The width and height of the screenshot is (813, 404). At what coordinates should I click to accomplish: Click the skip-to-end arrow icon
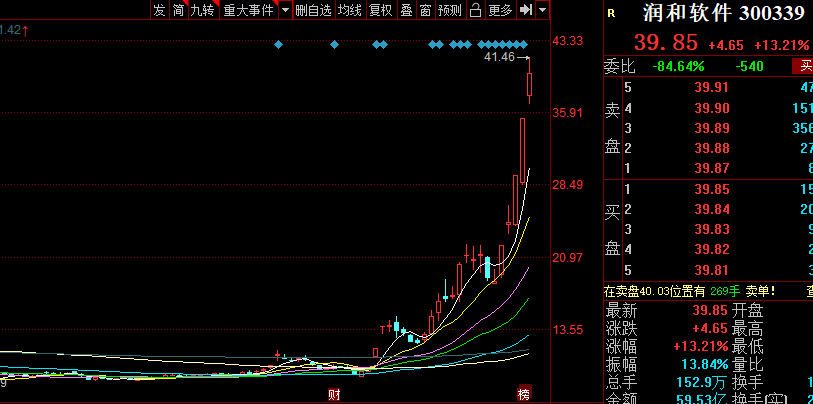point(525,10)
